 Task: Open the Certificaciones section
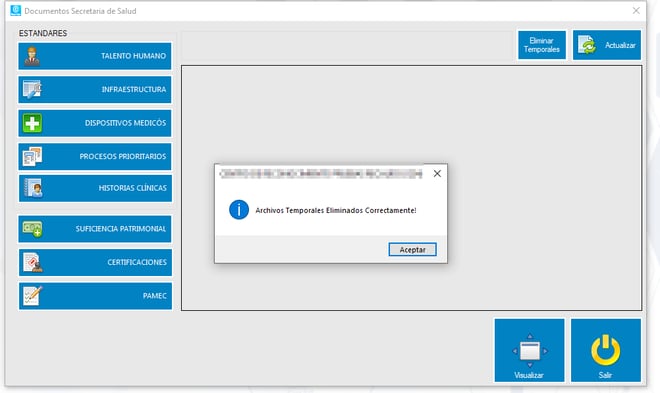click(x=95, y=262)
